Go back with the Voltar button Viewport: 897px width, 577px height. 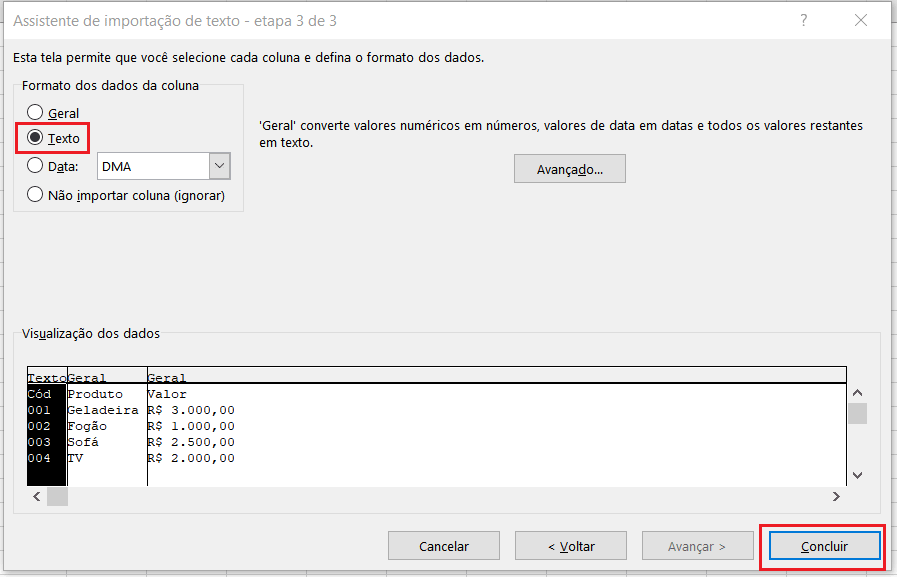click(570, 546)
